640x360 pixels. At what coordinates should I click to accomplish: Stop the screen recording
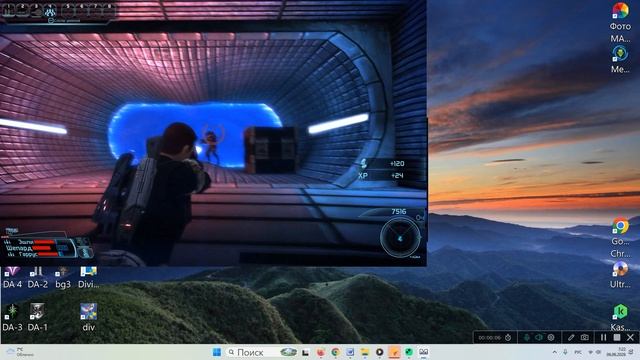pos(617,338)
